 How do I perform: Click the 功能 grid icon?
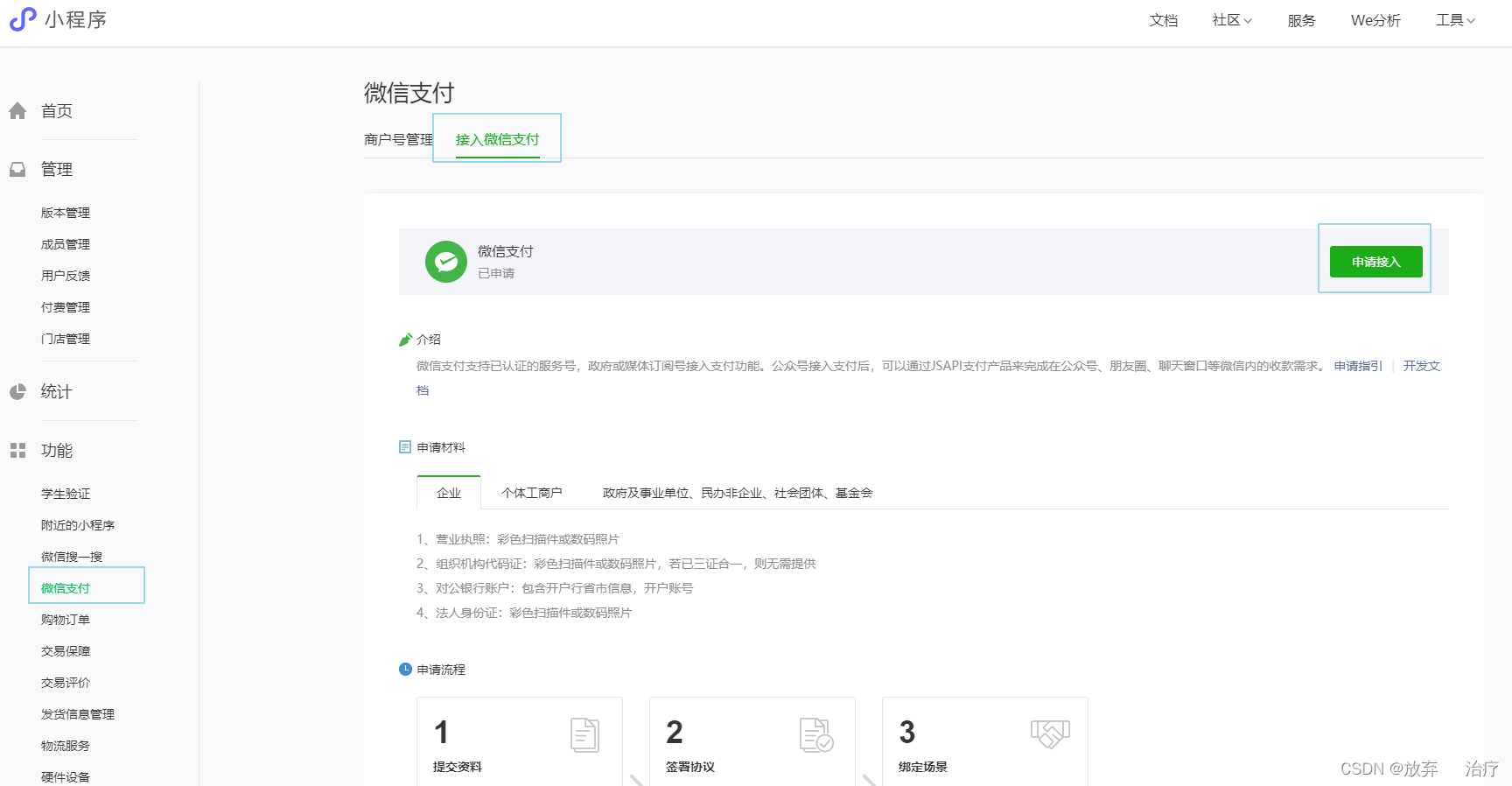17,450
